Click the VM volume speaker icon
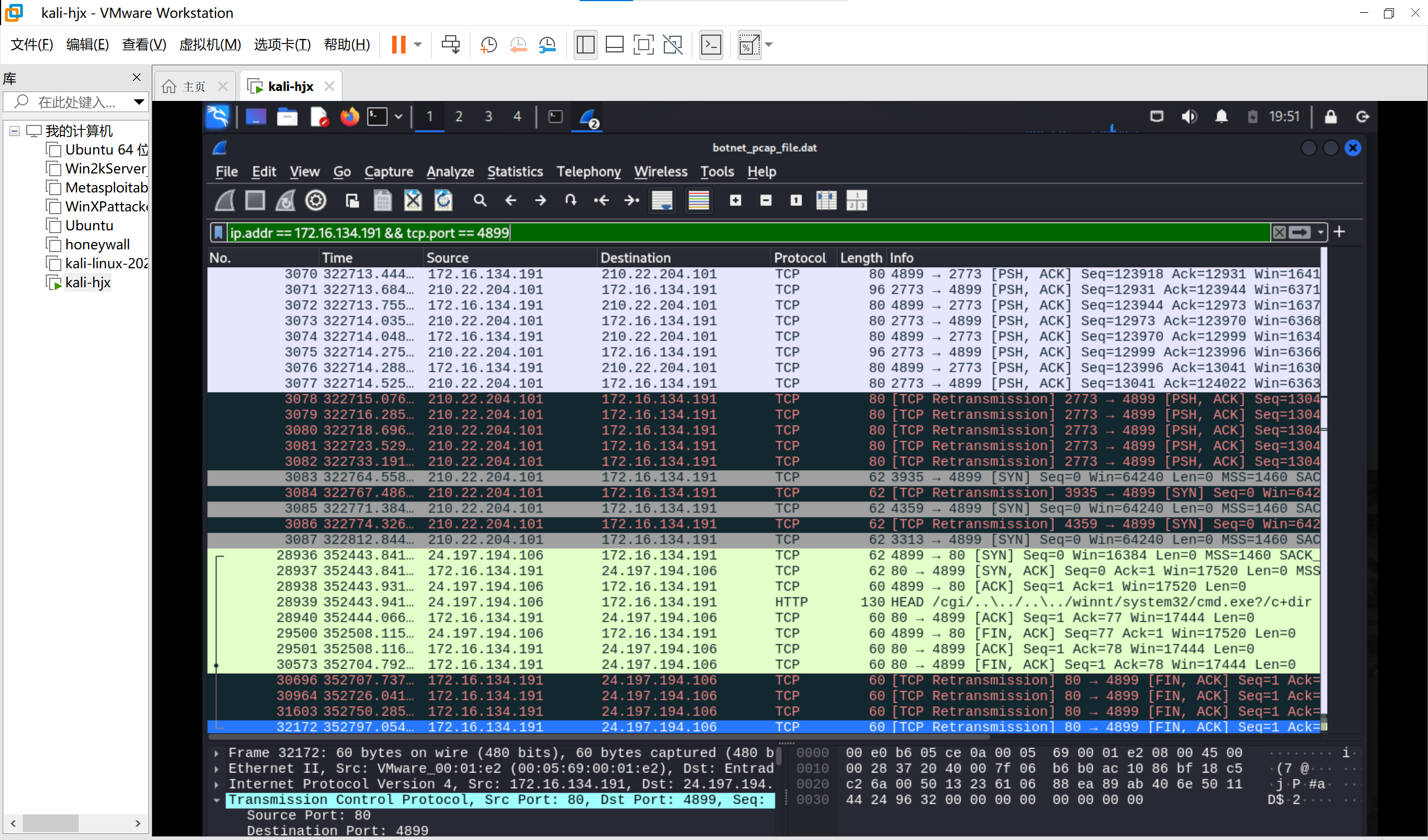This screenshot has width=1428, height=840. click(x=1188, y=117)
